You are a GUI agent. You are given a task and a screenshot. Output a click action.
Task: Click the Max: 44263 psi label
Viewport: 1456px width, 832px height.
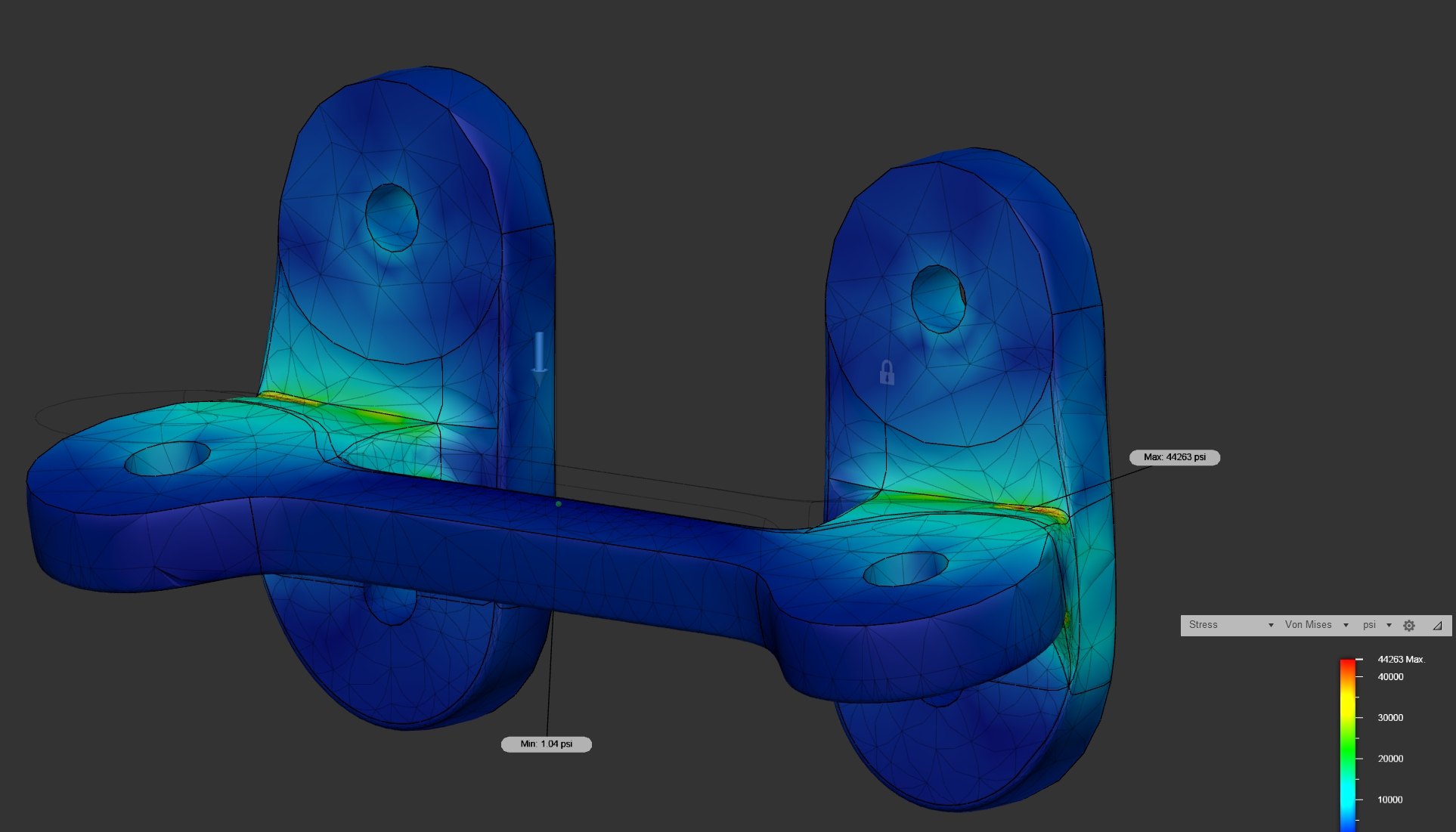click(x=1174, y=457)
